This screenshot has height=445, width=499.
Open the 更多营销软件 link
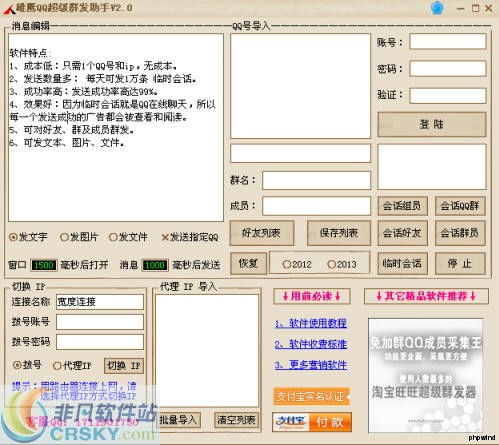(x=311, y=365)
